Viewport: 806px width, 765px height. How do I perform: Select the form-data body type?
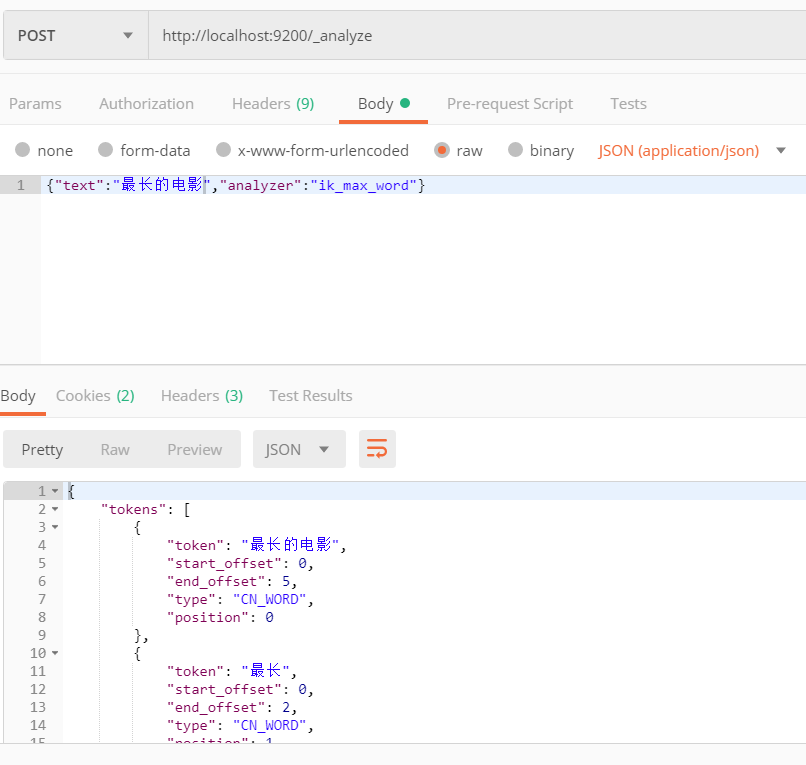tap(105, 150)
